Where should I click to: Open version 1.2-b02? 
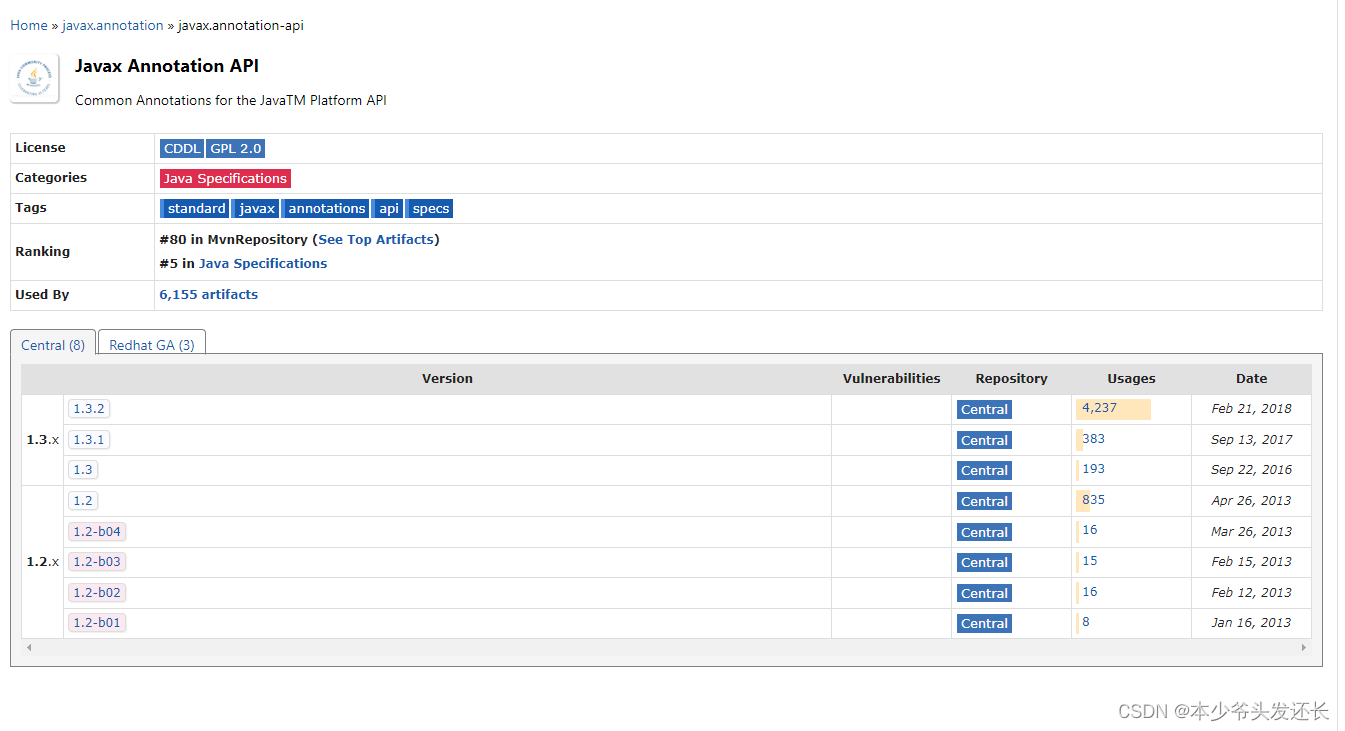97,592
